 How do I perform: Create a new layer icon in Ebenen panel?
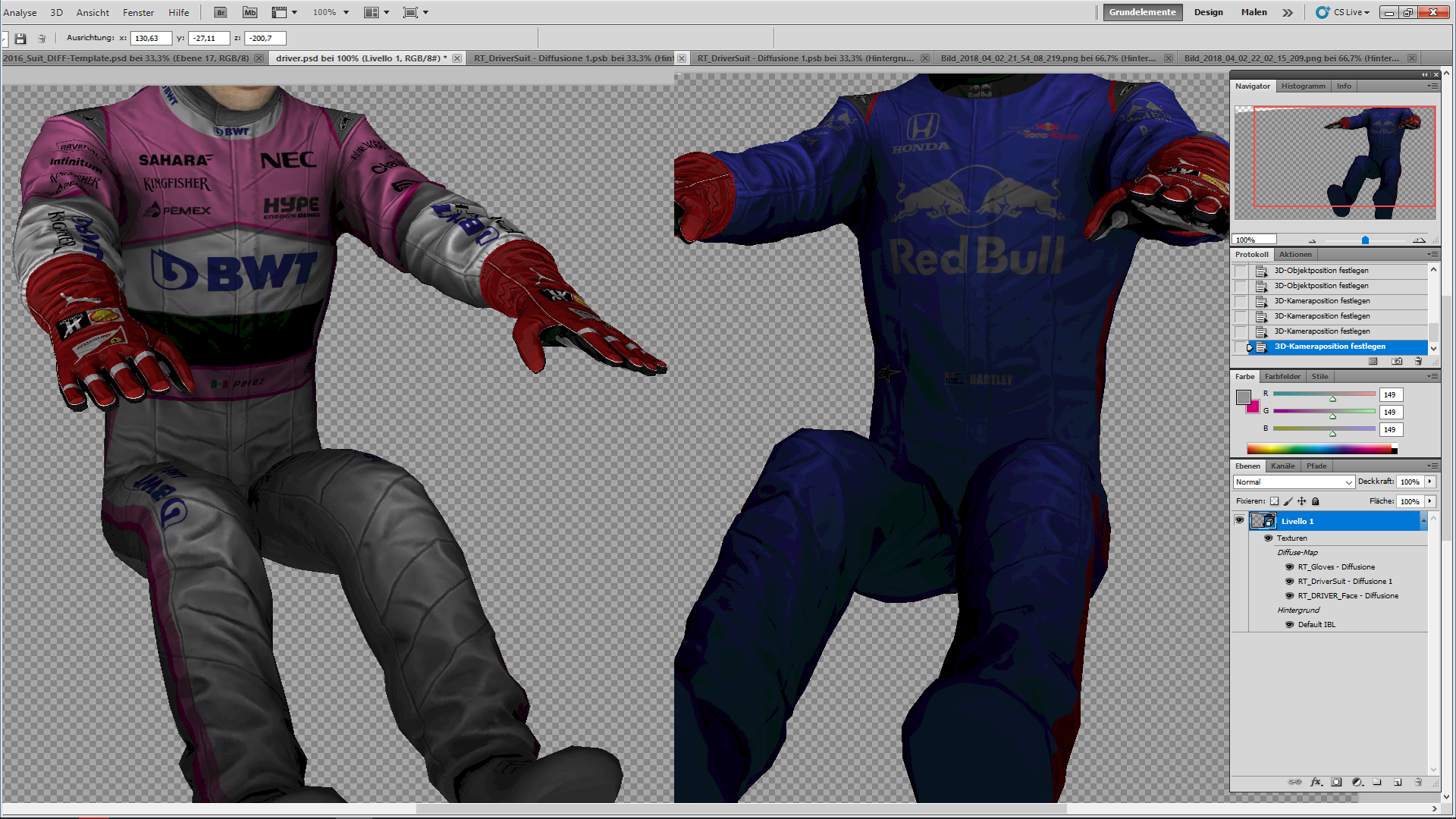coord(1398,782)
